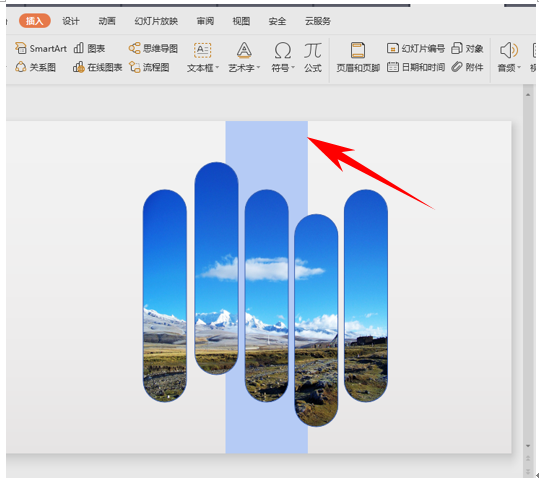Switch to the 视图 tab

point(241,21)
